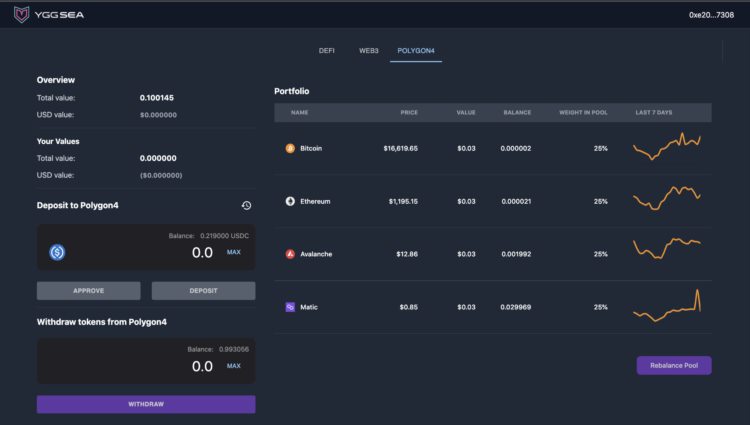Open deposit history clock icon
Screen dimensions: 750x425
[246, 205]
